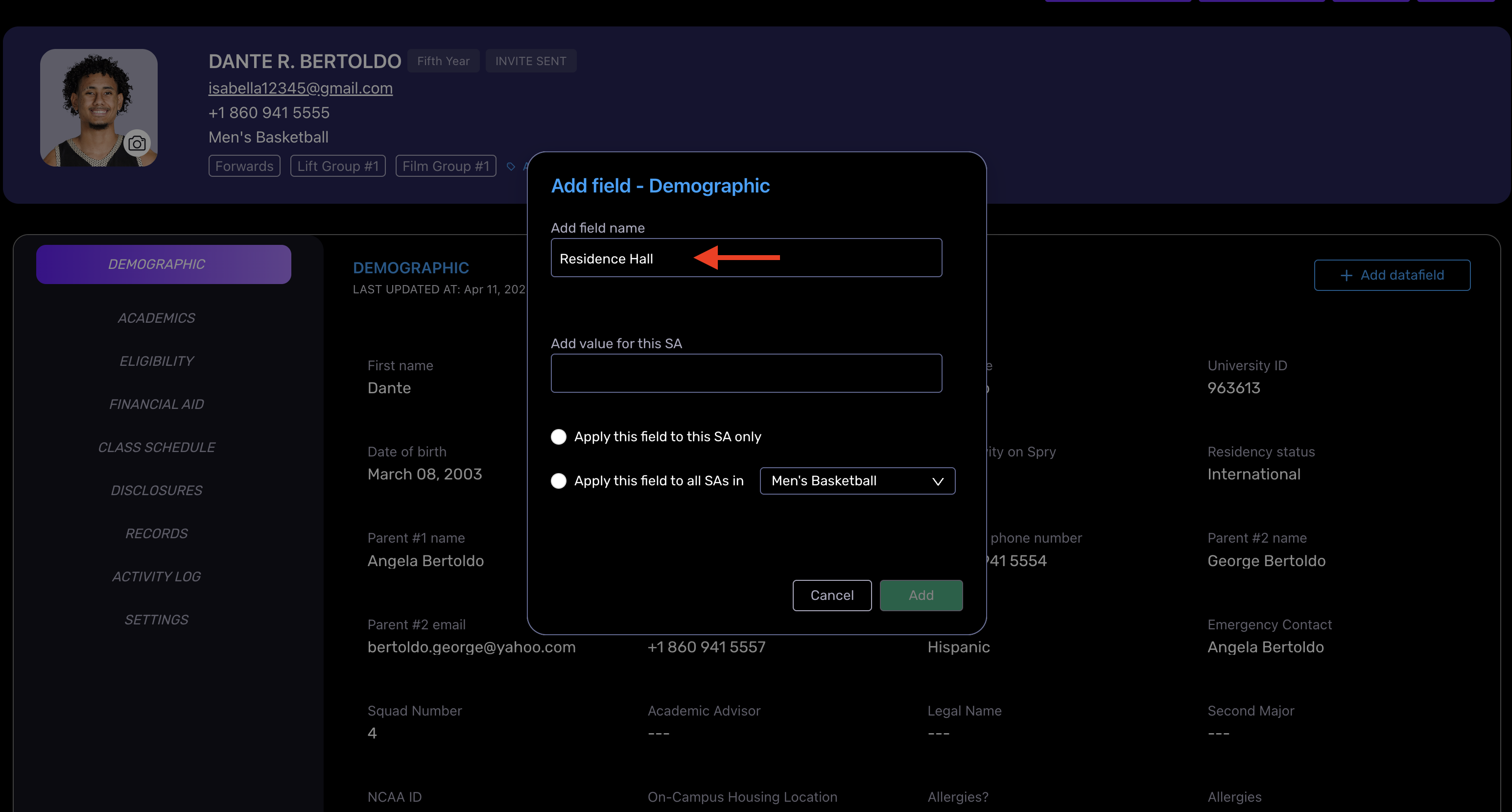Open the Men's Basketball team dropdown

coord(857,481)
